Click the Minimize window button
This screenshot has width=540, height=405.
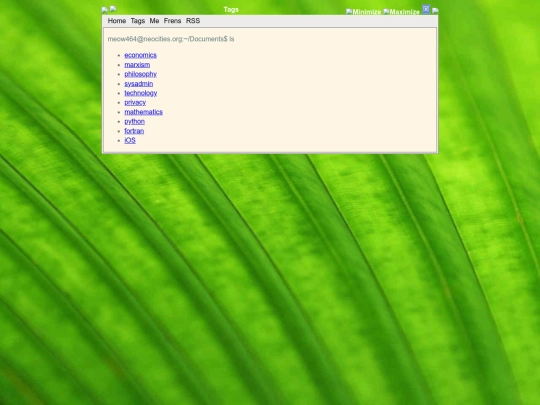tap(363, 12)
